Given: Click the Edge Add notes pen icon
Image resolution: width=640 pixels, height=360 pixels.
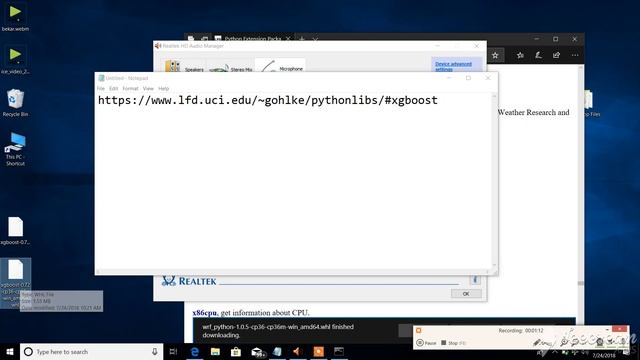Looking at the screenshot, I should 538,55.
